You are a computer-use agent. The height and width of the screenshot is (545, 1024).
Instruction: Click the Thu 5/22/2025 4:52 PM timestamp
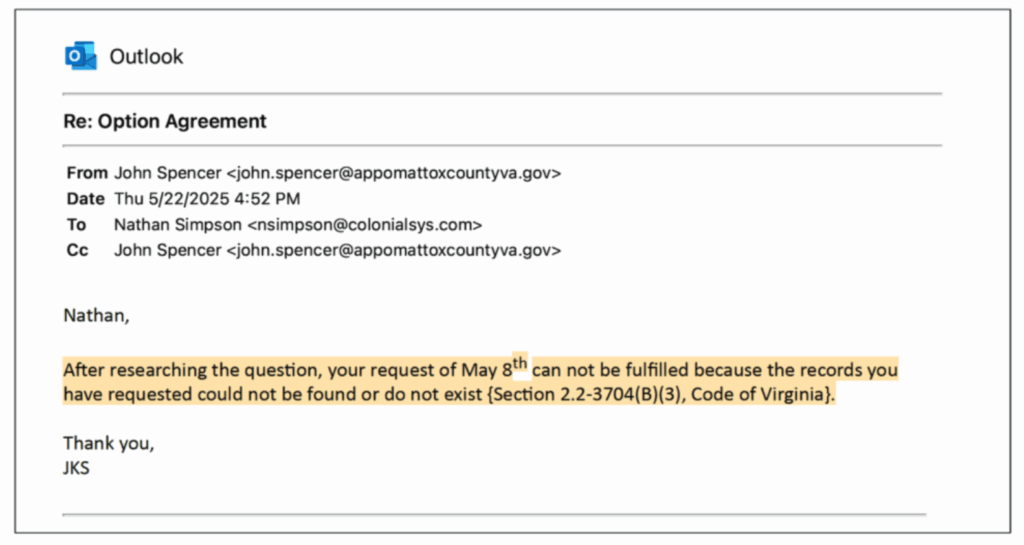tap(207, 199)
